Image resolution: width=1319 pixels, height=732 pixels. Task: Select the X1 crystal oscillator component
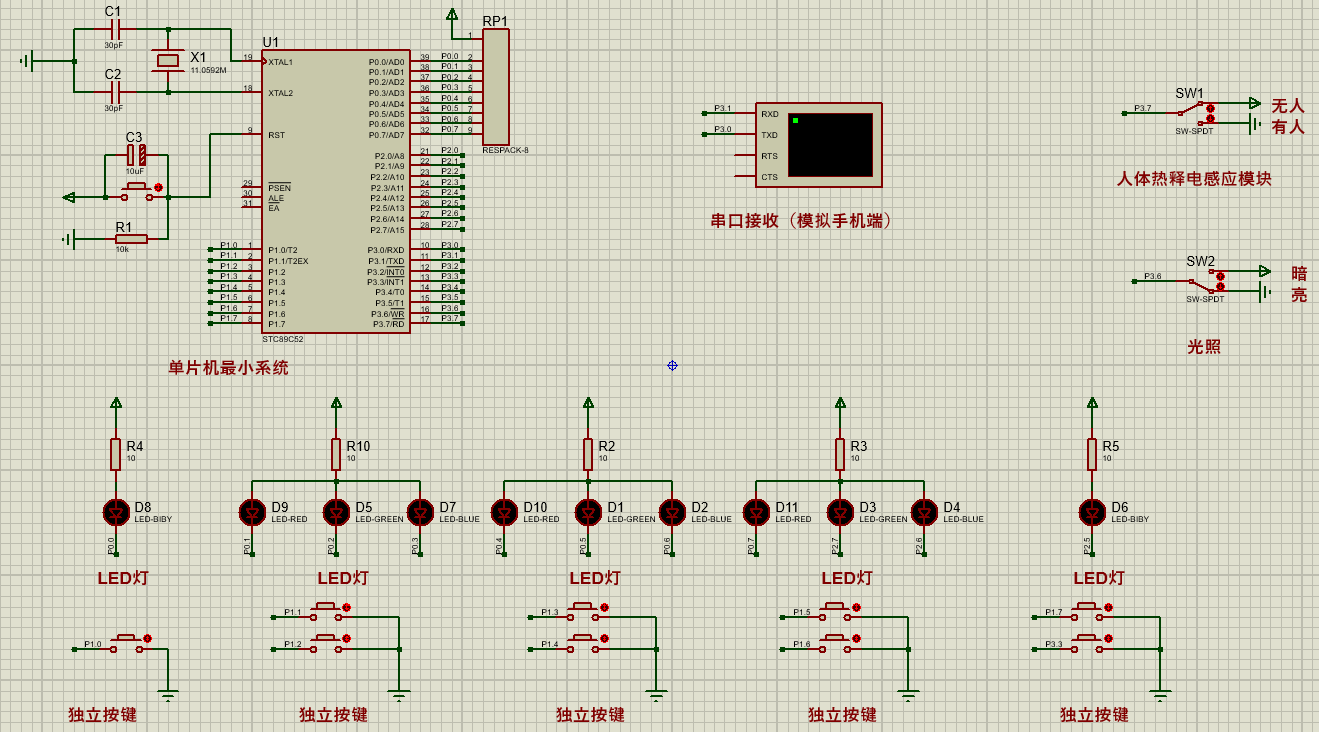pyautogui.click(x=168, y=61)
